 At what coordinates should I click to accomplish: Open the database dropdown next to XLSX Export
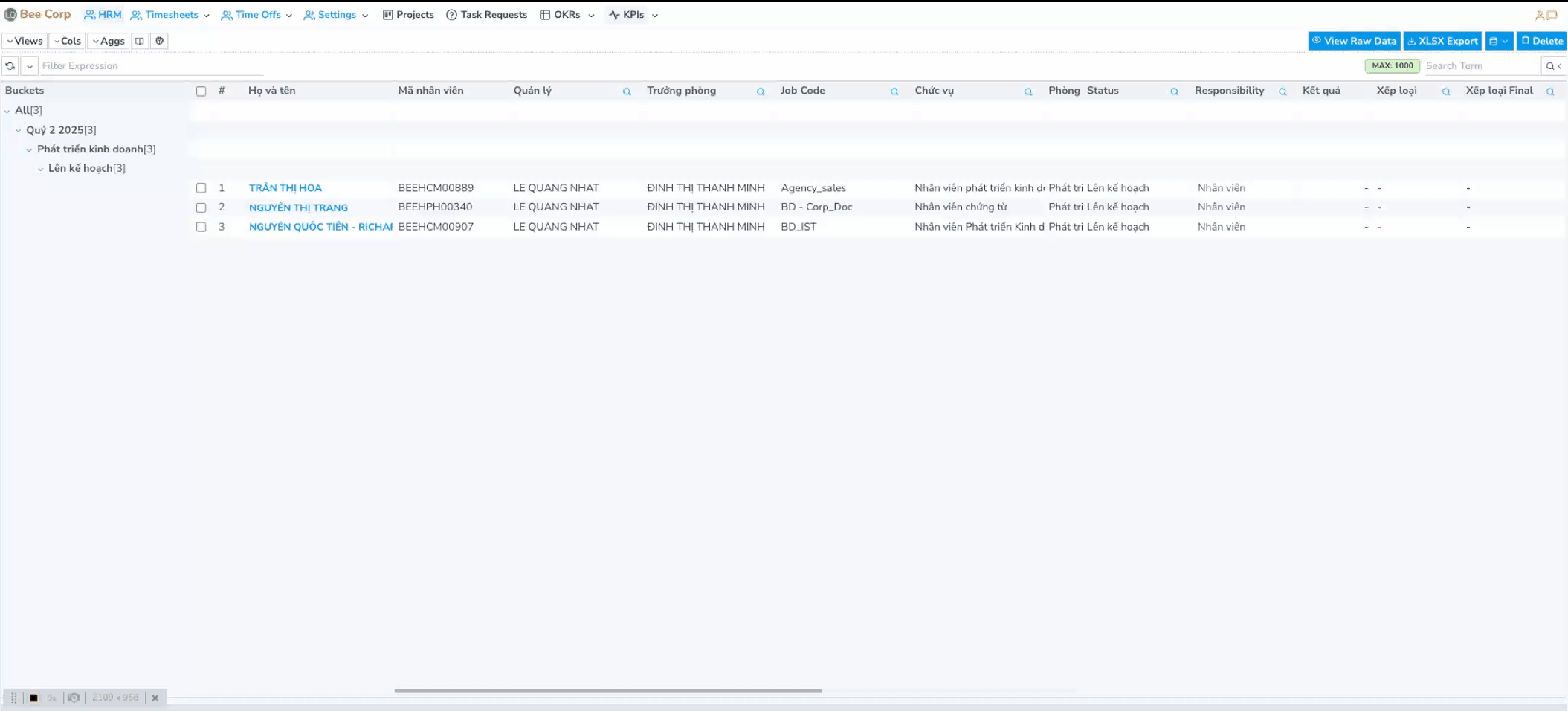1498,41
